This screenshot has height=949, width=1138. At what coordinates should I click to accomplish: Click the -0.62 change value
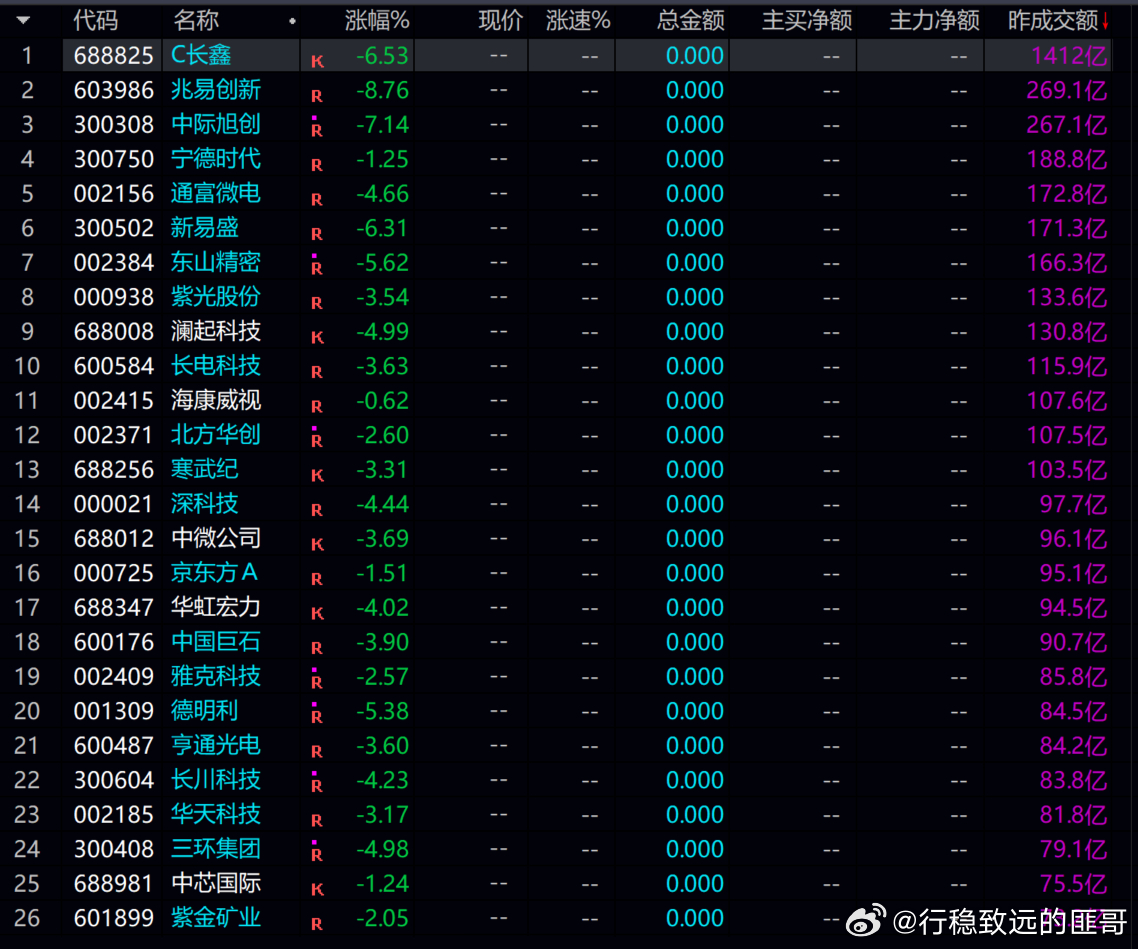point(382,400)
